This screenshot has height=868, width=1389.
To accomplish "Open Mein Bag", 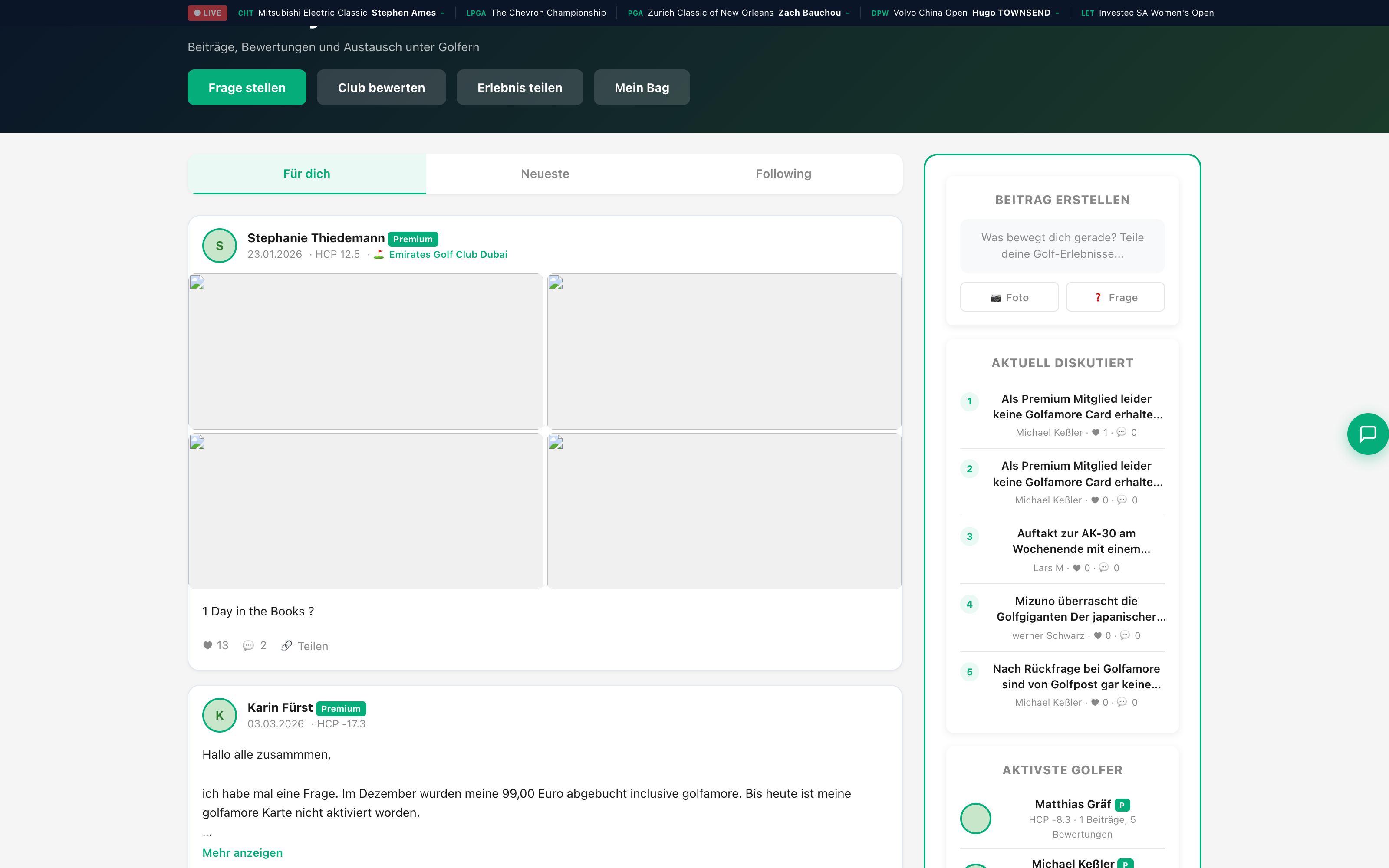I will tap(642, 87).
